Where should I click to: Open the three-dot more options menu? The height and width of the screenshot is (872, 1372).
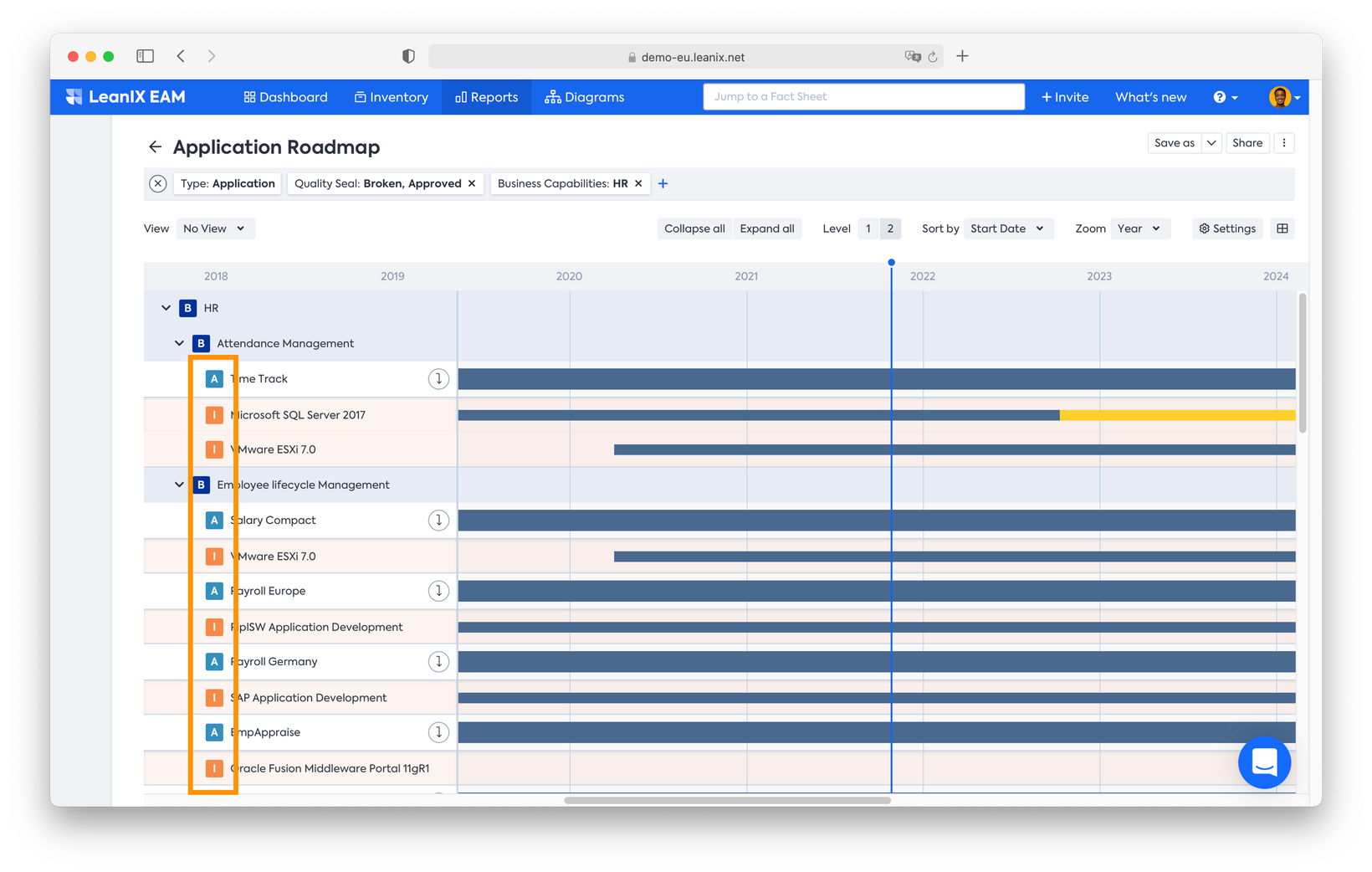tap(1284, 143)
